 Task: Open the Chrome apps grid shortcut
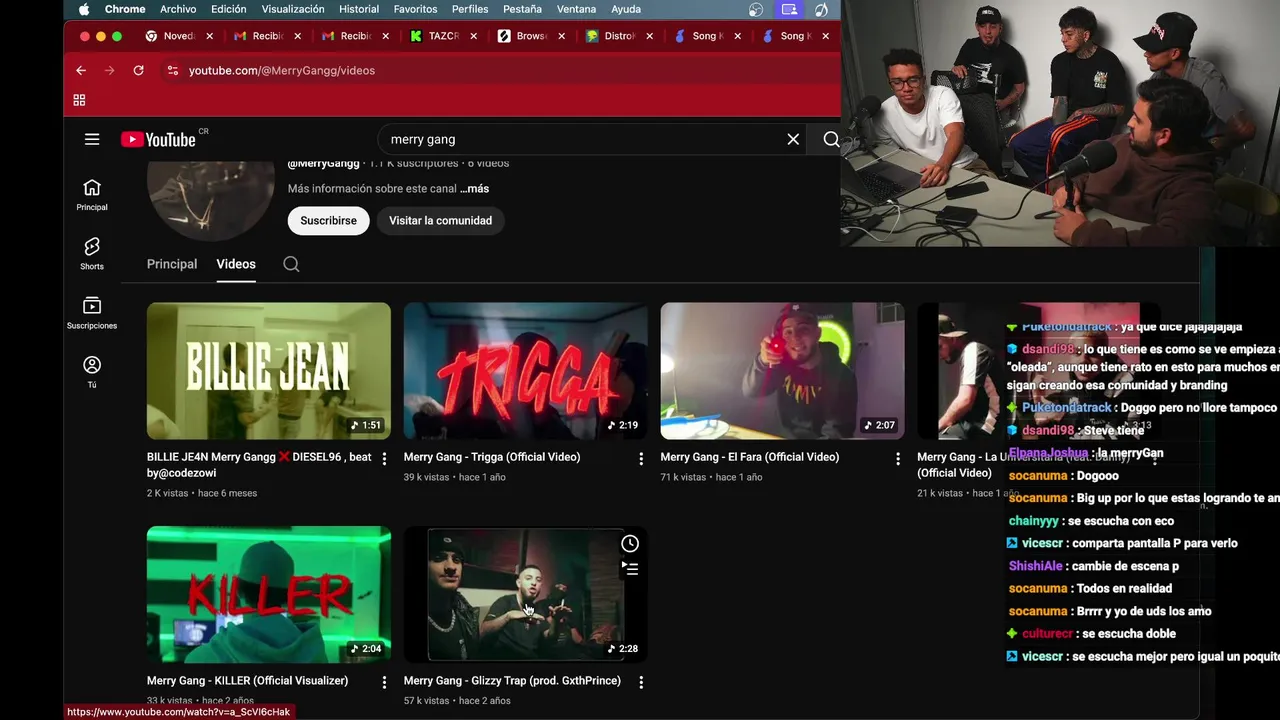(x=79, y=100)
